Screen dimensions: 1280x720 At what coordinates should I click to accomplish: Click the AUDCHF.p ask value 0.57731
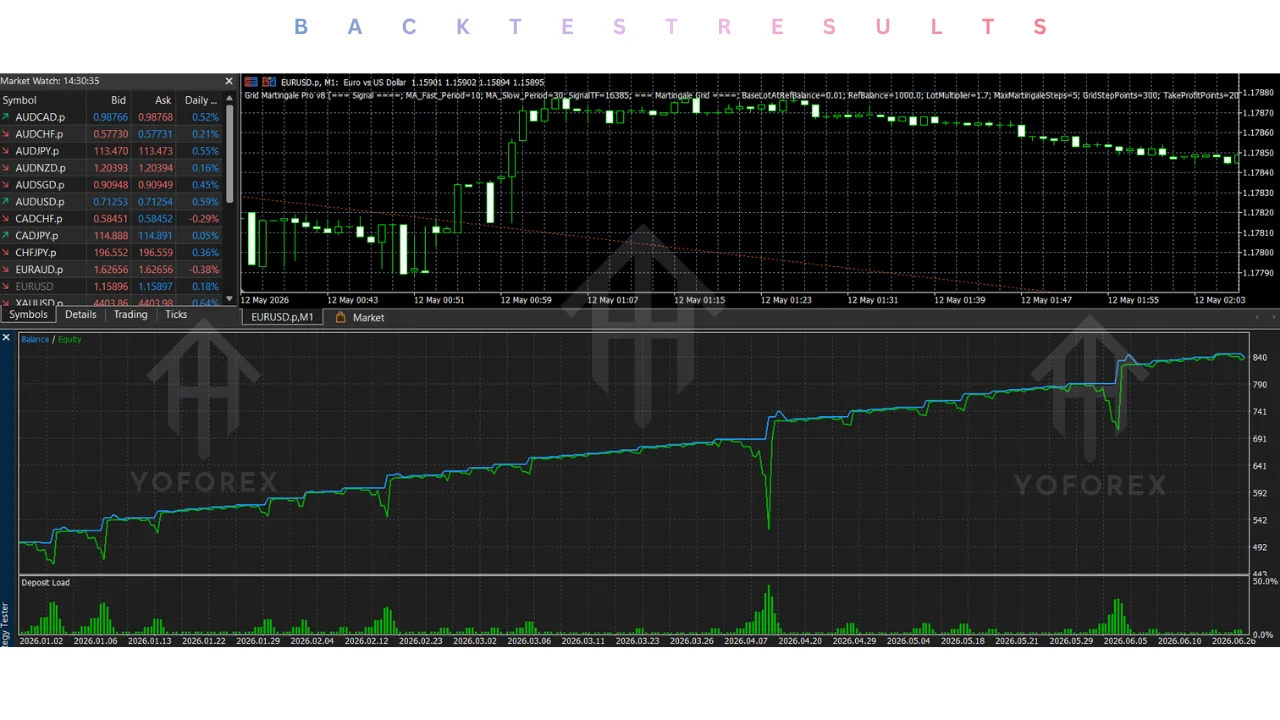point(155,134)
